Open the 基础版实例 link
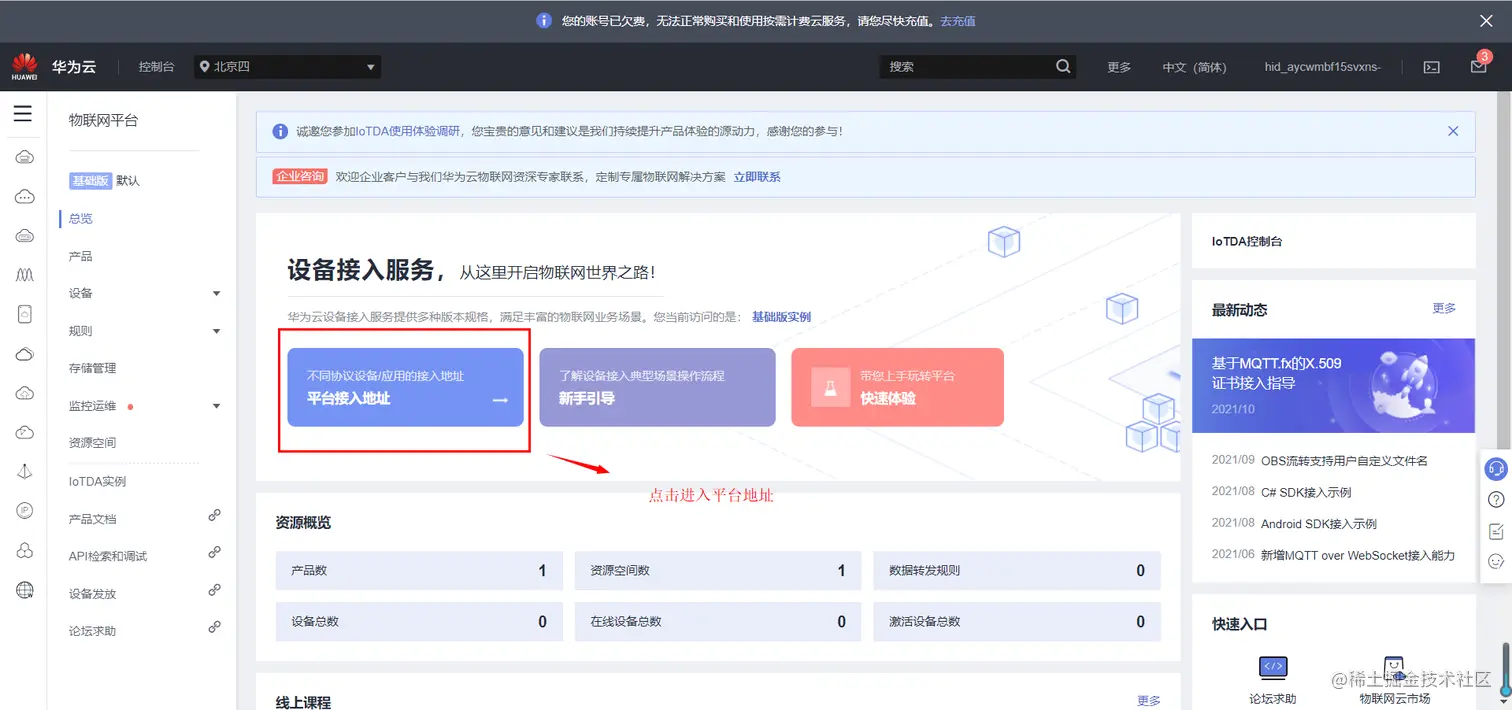The image size is (1512, 710). tap(783, 316)
